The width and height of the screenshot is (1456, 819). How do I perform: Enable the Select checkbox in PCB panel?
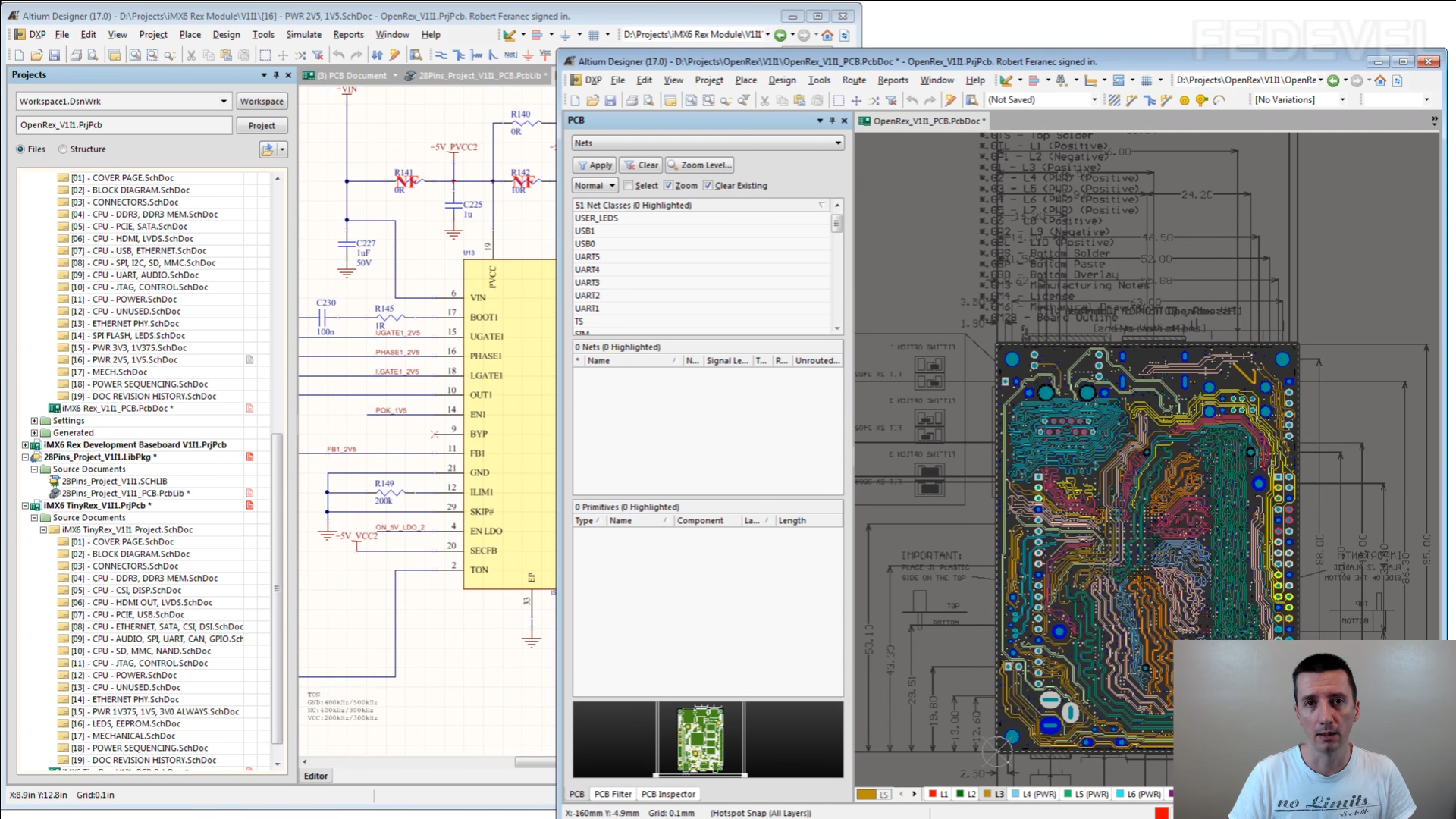click(x=628, y=185)
